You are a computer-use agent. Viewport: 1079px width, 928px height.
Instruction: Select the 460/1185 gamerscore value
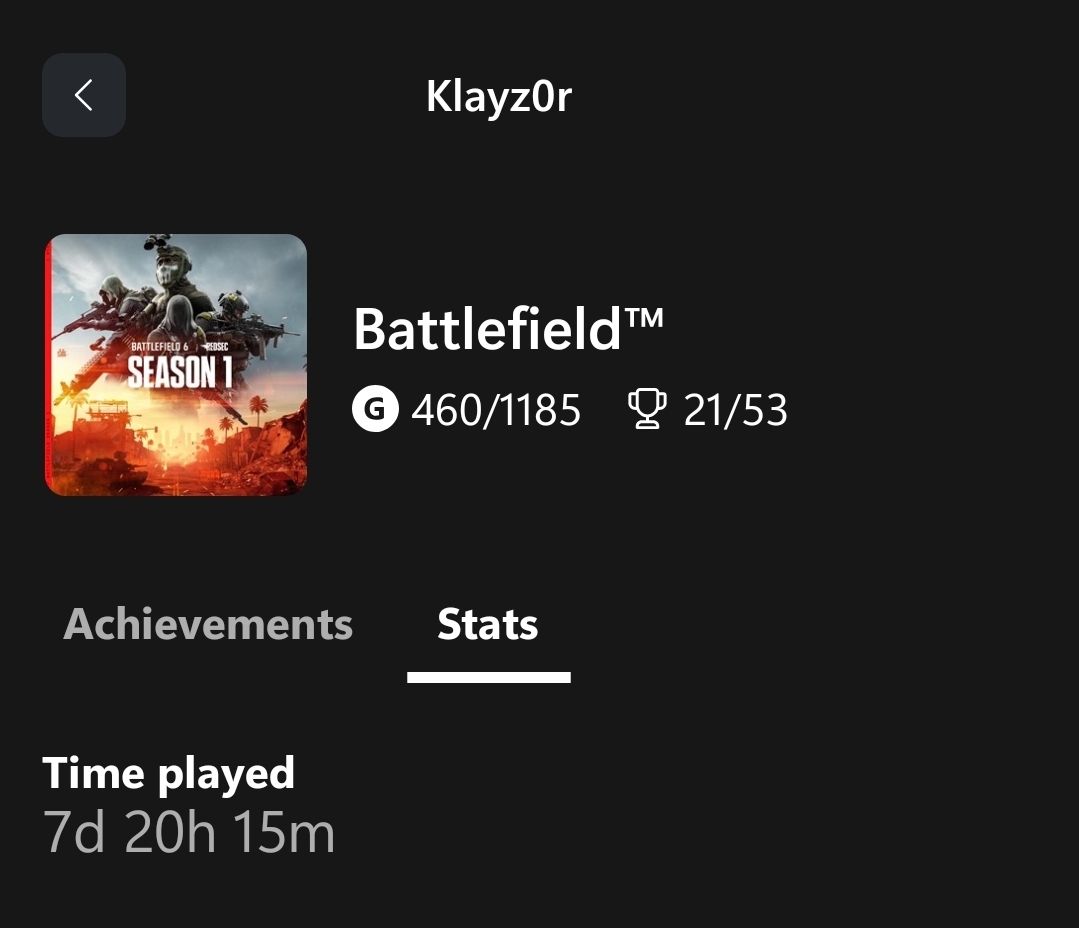click(496, 411)
